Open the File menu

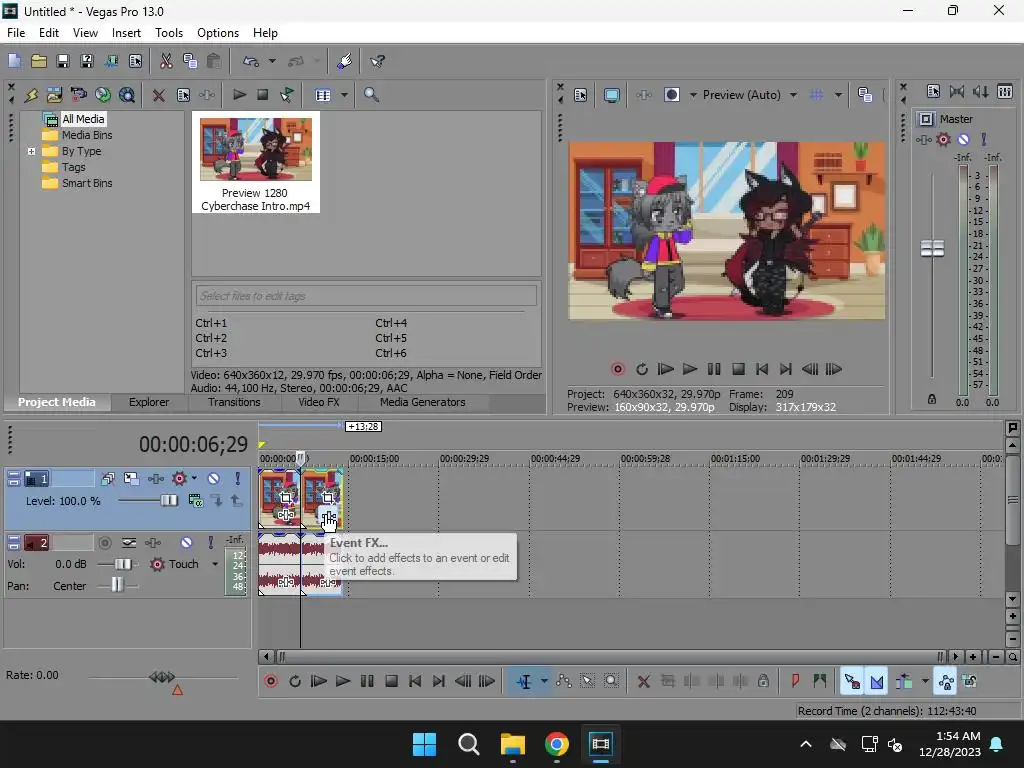tap(16, 33)
